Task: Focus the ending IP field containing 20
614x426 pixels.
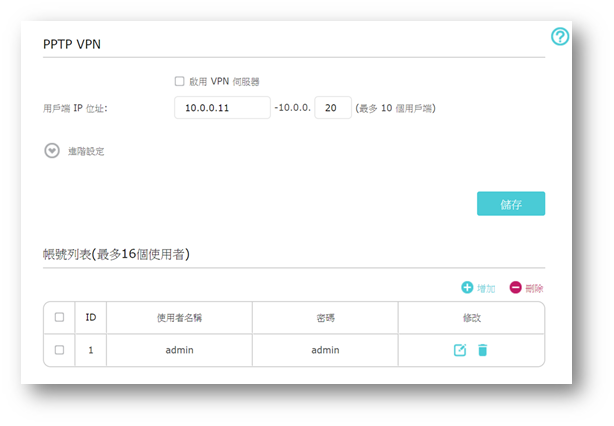Action: click(332, 108)
